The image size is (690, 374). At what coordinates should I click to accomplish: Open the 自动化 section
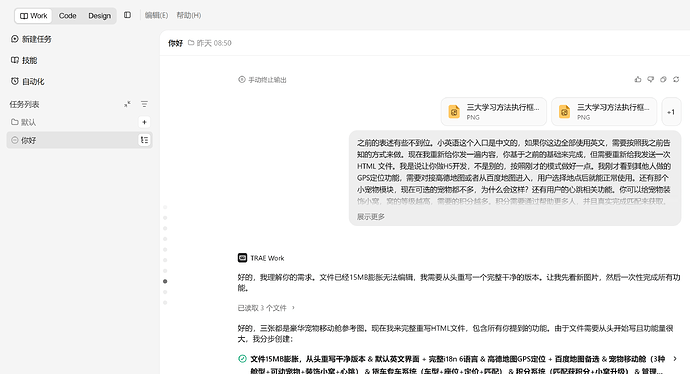pos(27,81)
